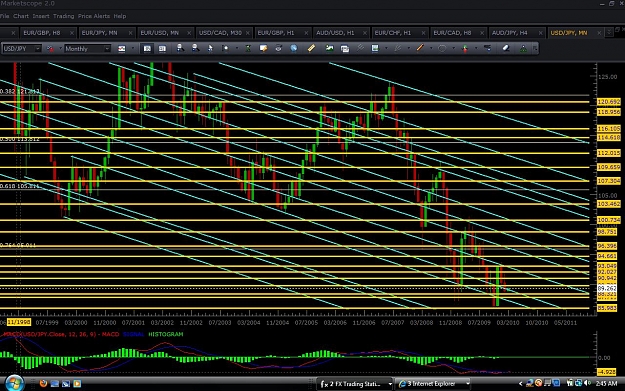Click the overlapping windows icon
625x391 pixels.
(345, 49)
